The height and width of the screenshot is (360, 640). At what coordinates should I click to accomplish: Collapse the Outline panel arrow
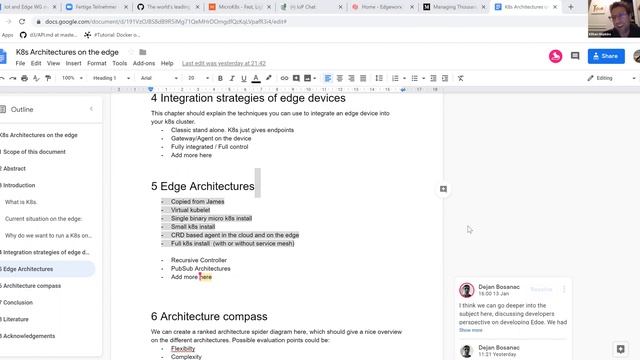(x=91, y=109)
